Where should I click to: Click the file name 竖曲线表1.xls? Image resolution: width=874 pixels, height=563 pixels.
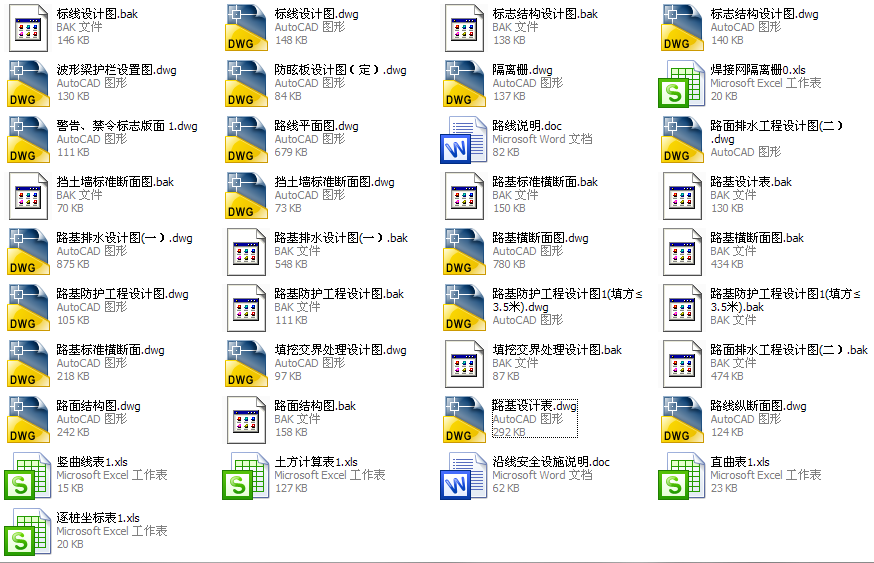(x=92, y=462)
